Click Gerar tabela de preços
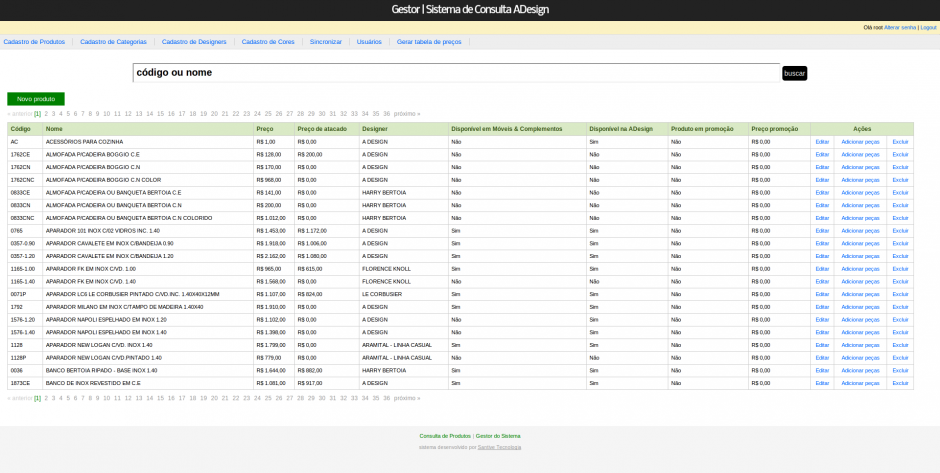The height and width of the screenshot is (473, 940). [429, 42]
